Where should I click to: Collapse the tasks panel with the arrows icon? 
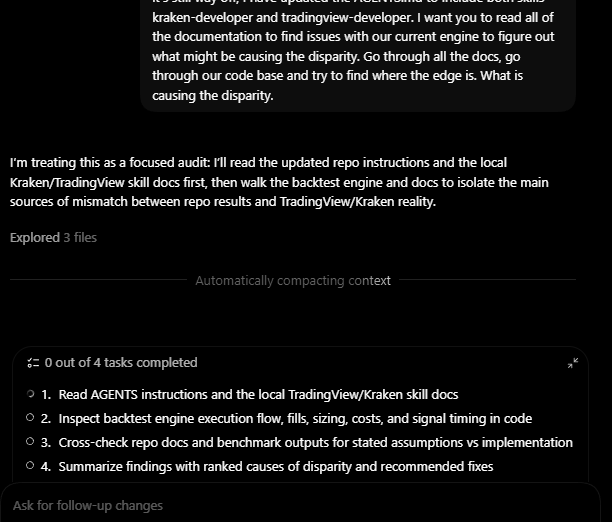573,363
